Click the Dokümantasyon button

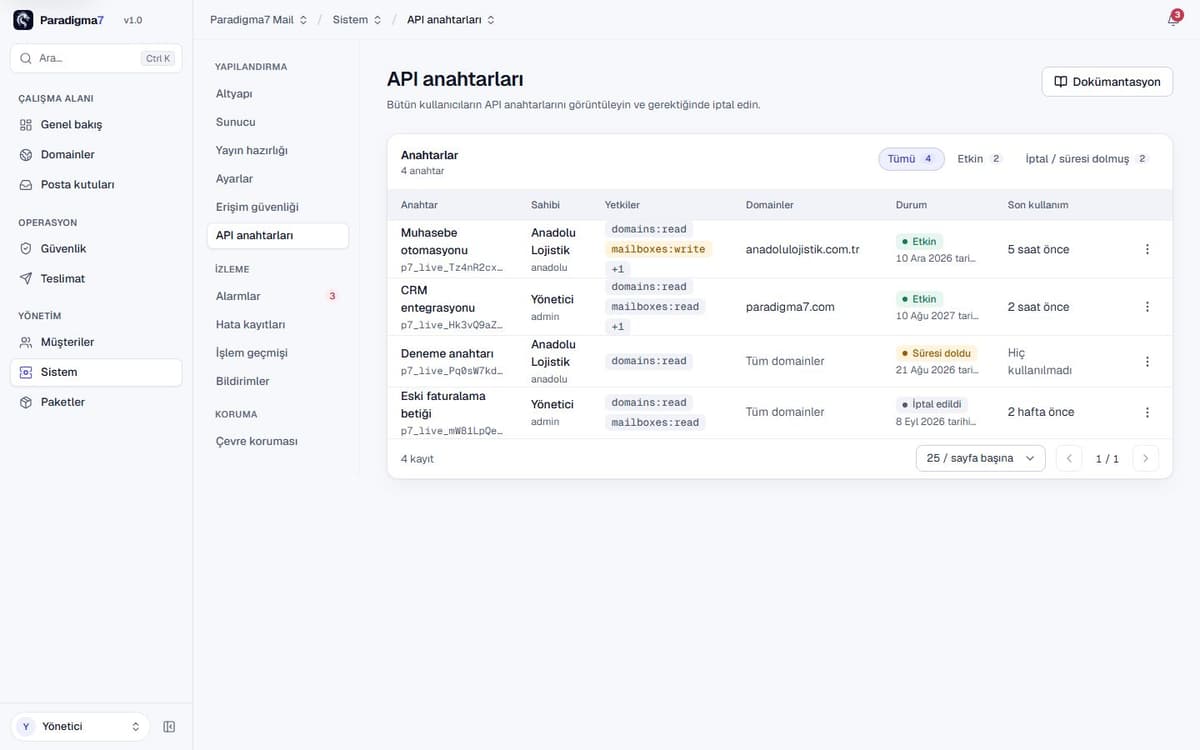(1107, 82)
